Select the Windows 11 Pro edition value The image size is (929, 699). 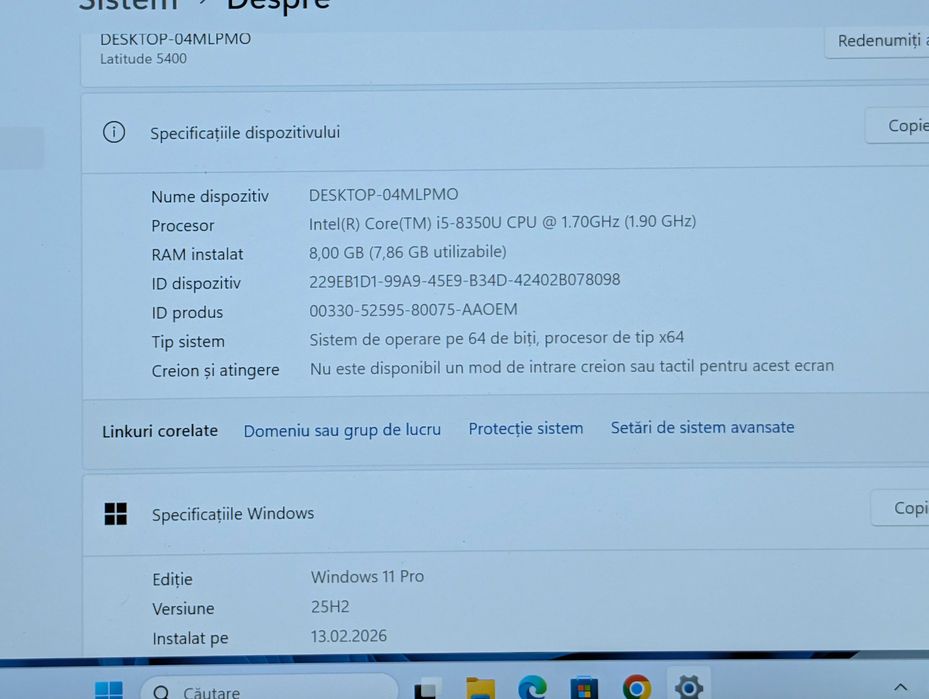point(367,576)
